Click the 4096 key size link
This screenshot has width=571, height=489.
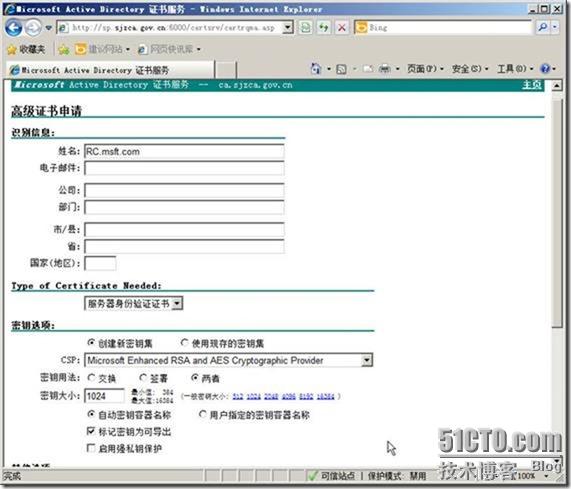[x=289, y=397]
